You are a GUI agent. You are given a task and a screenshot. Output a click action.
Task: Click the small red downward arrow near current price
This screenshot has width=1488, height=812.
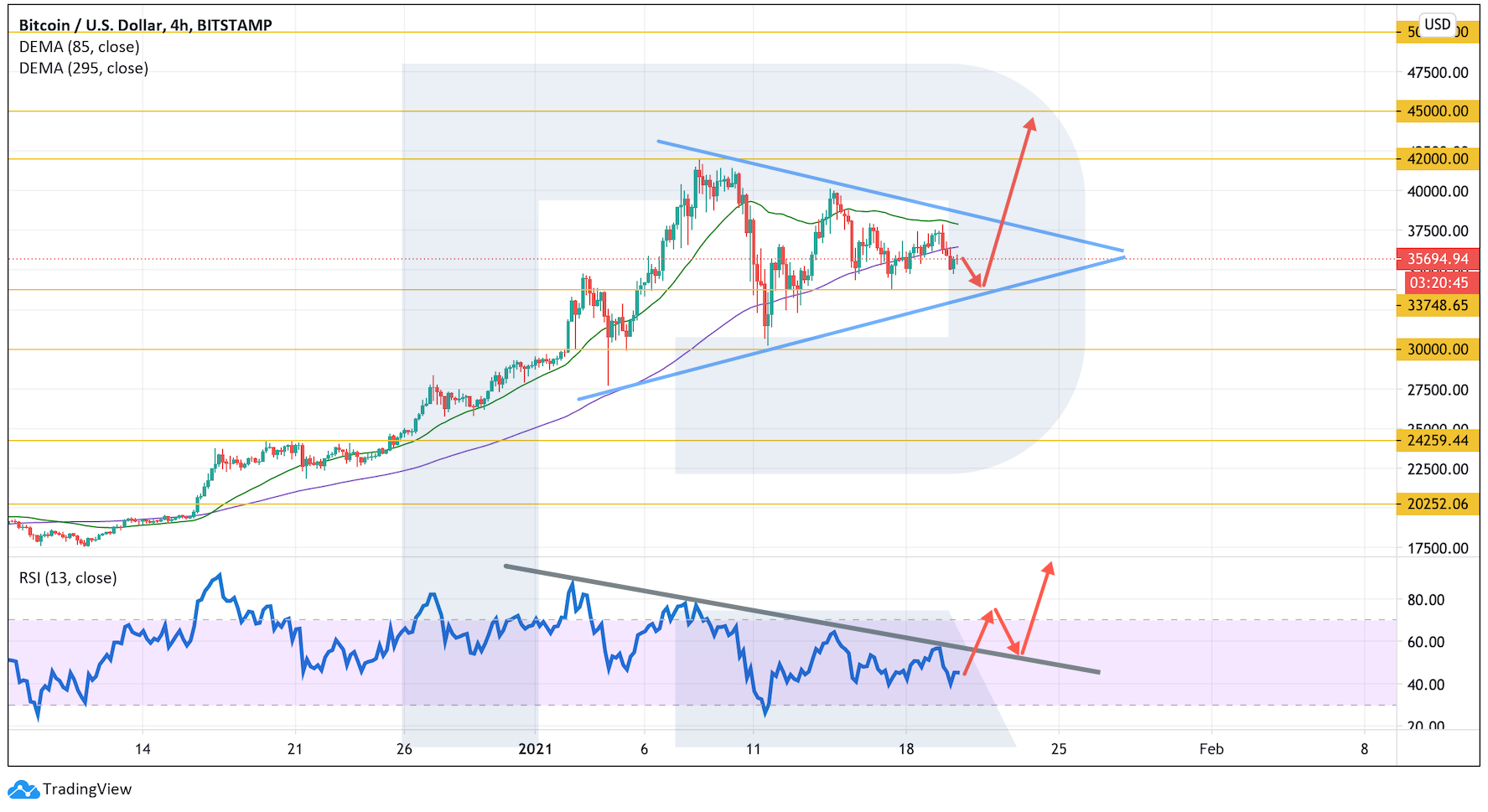970,271
